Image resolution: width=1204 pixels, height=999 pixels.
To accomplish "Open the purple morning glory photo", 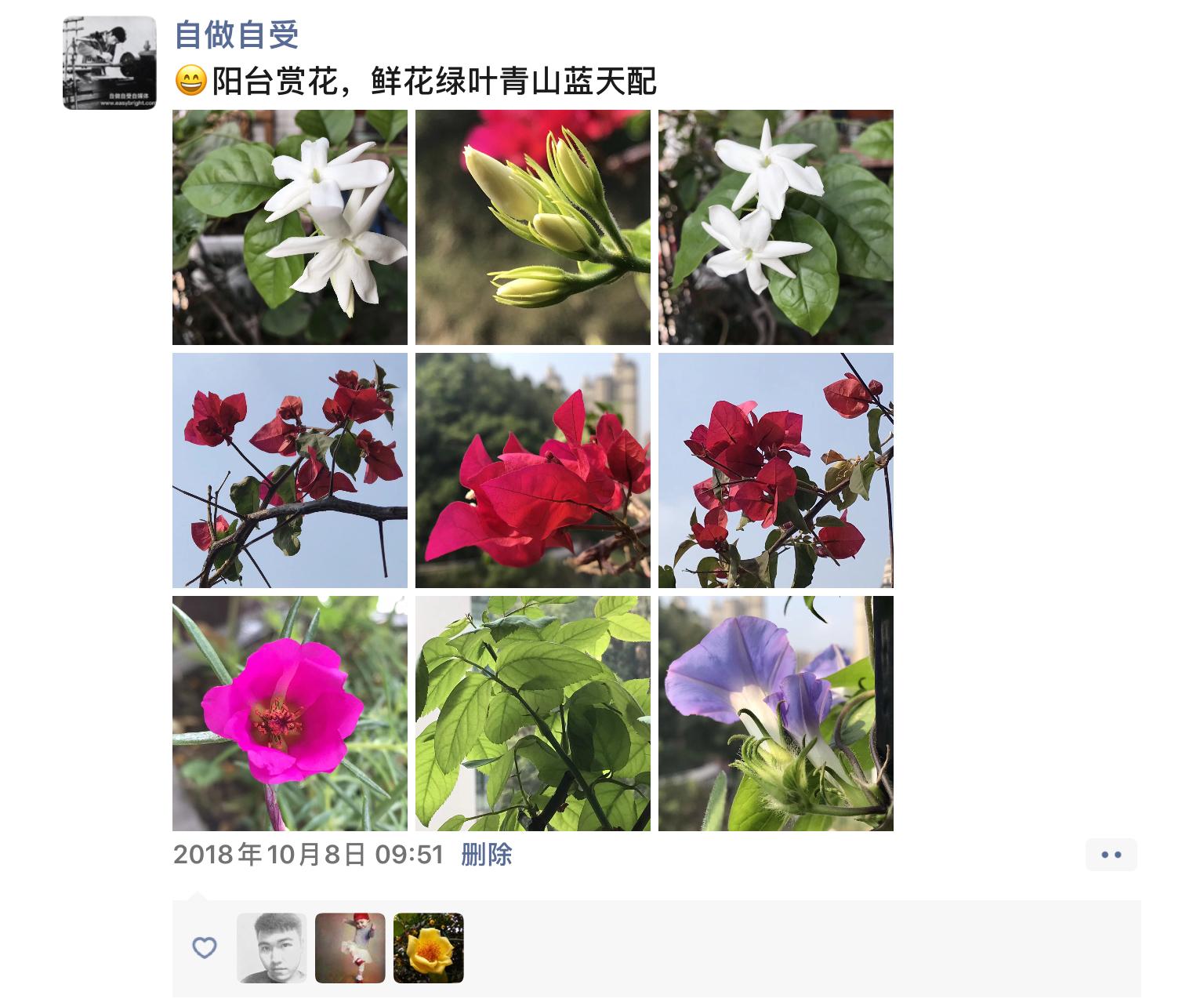I will click(776, 714).
